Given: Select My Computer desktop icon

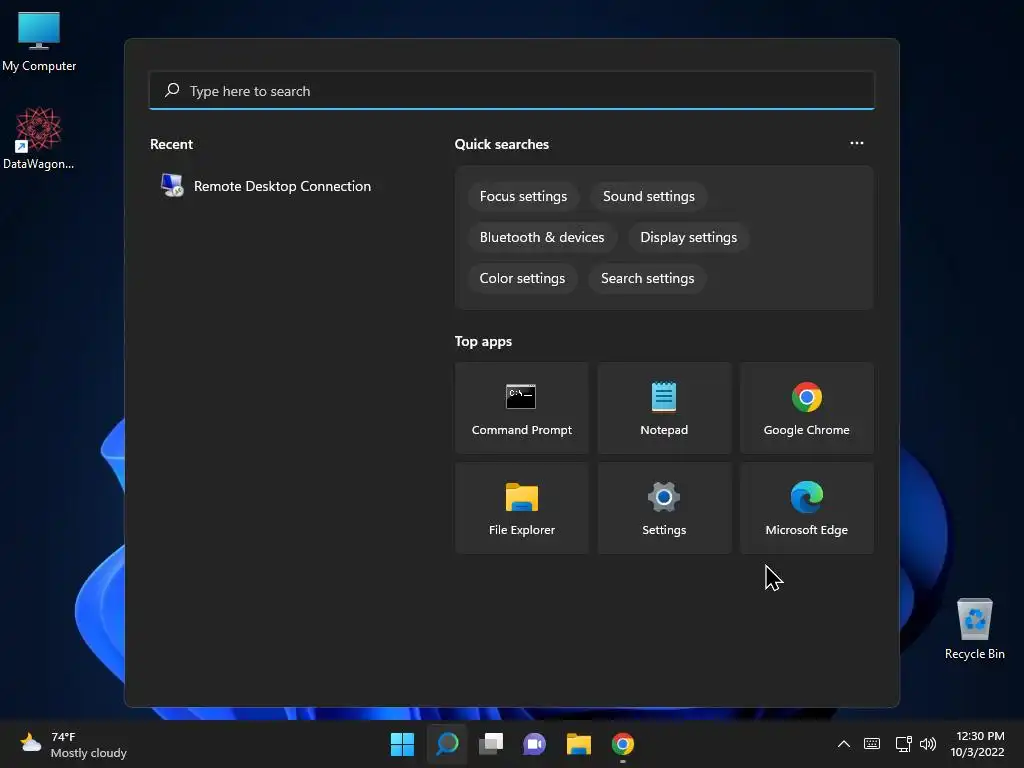Looking at the screenshot, I should click(x=39, y=42).
